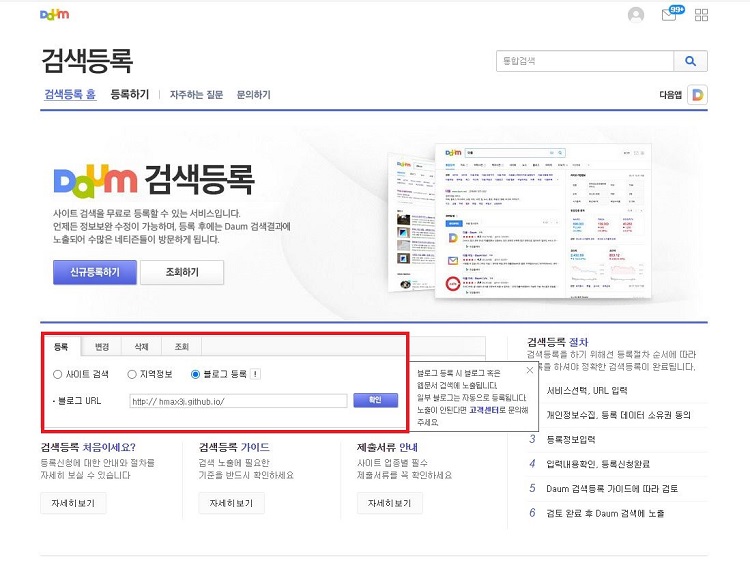Open the 등록하기 menu item

click(130, 94)
